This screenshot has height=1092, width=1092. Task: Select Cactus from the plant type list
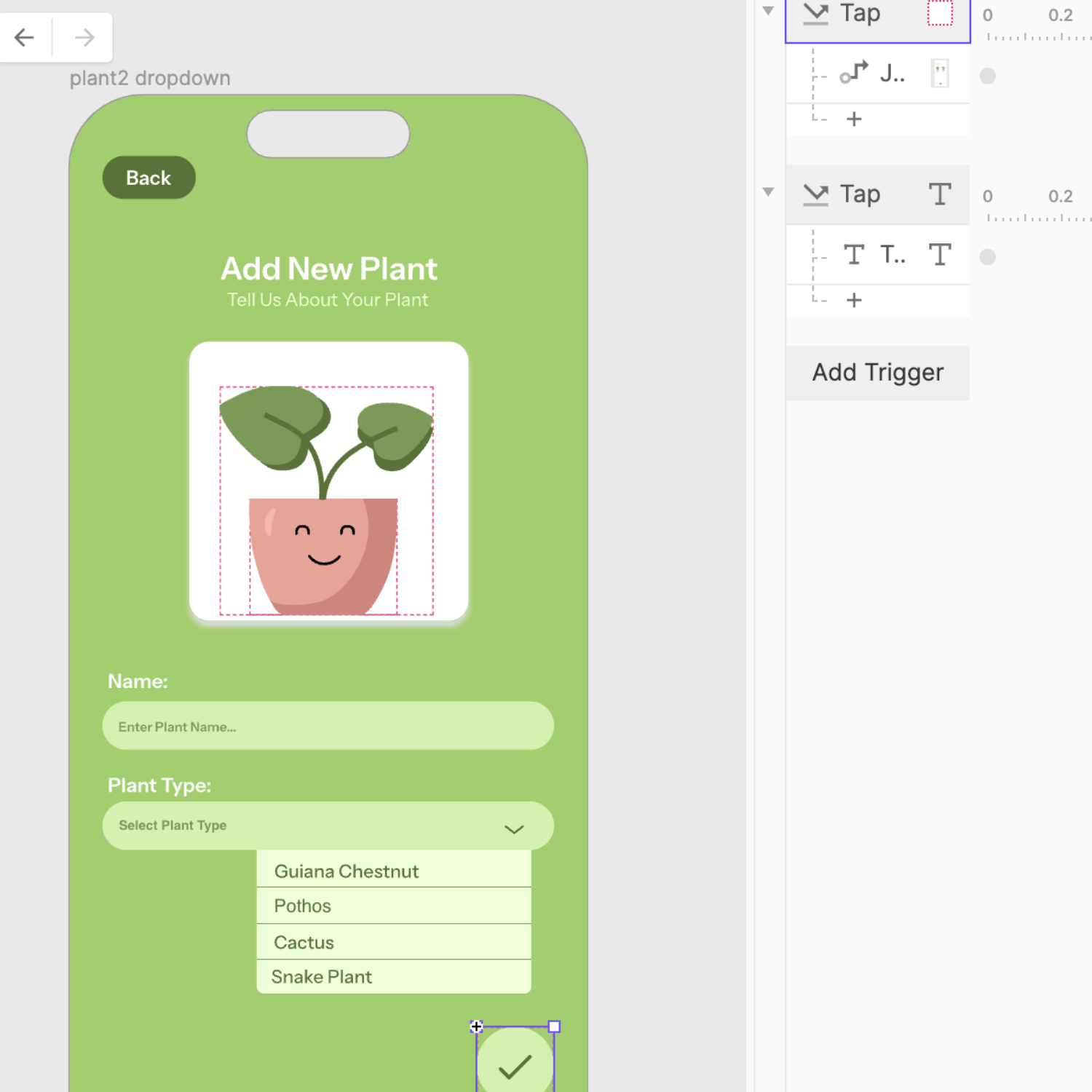click(393, 941)
